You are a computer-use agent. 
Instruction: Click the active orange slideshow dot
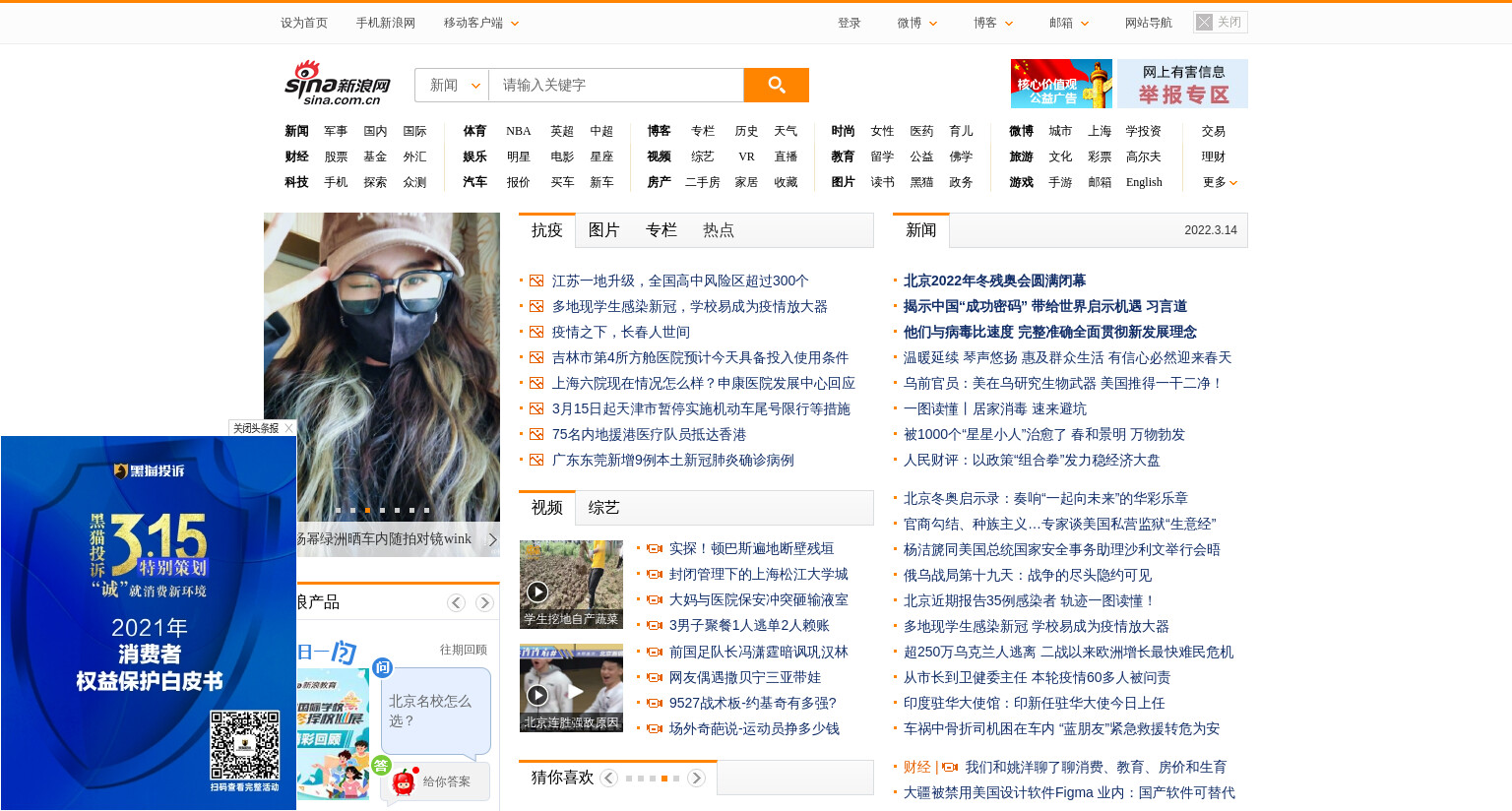(x=367, y=510)
